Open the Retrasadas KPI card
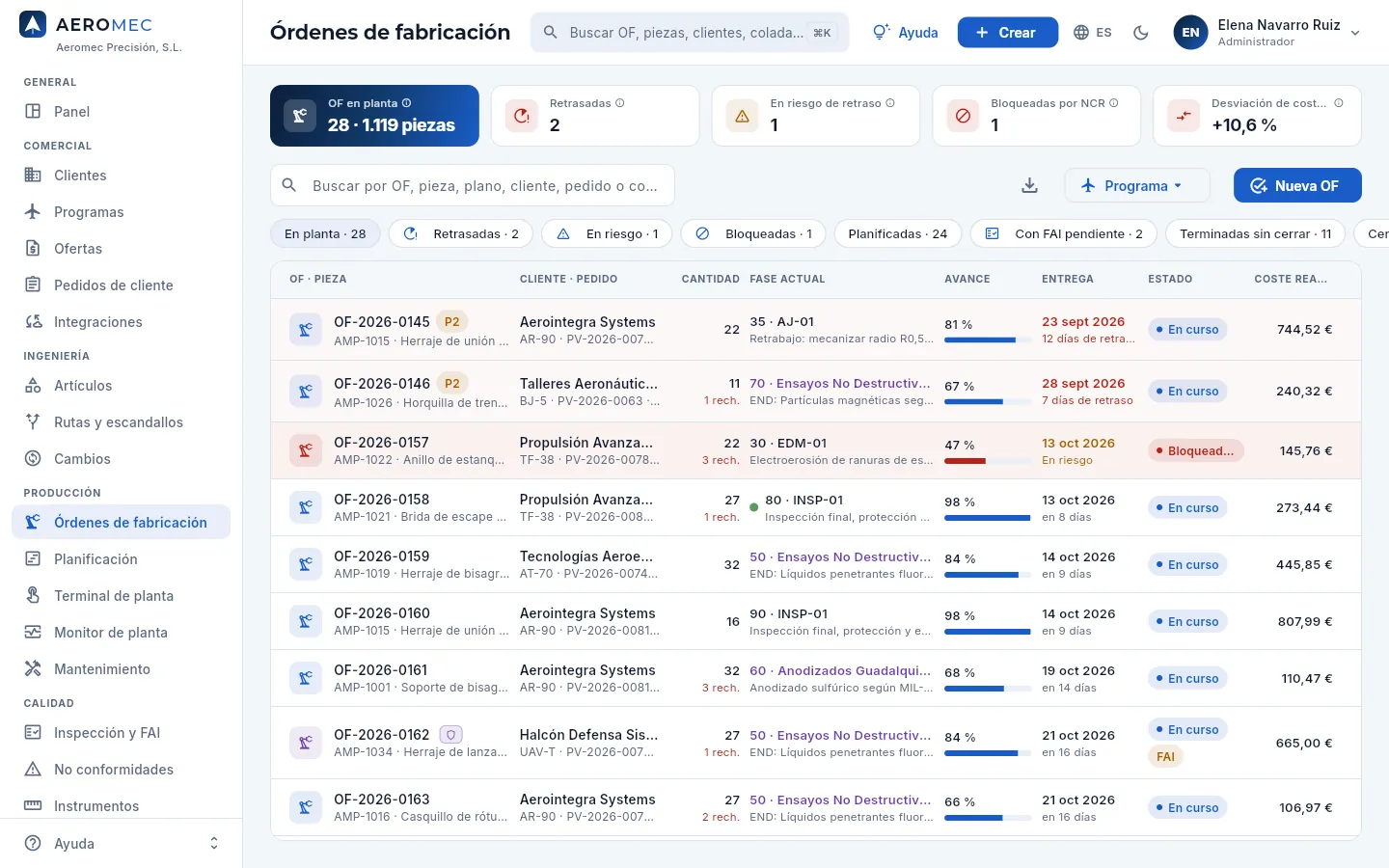Viewport: 1389px width, 868px height. click(595, 116)
